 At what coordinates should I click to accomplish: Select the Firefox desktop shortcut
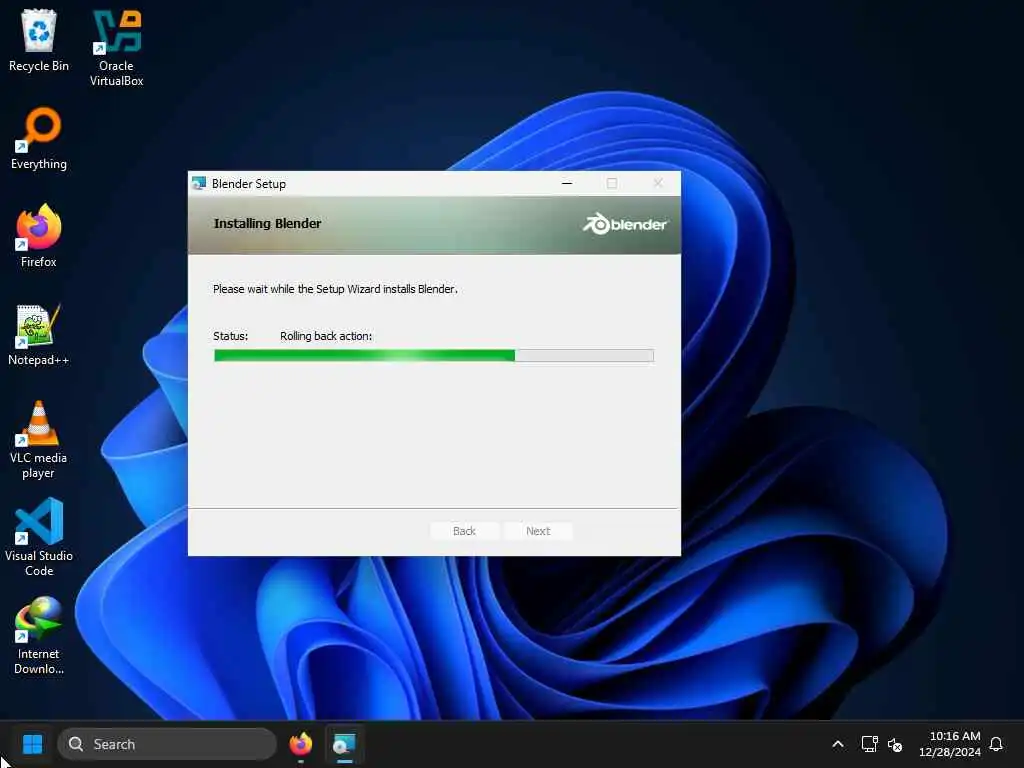click(39, 236)
